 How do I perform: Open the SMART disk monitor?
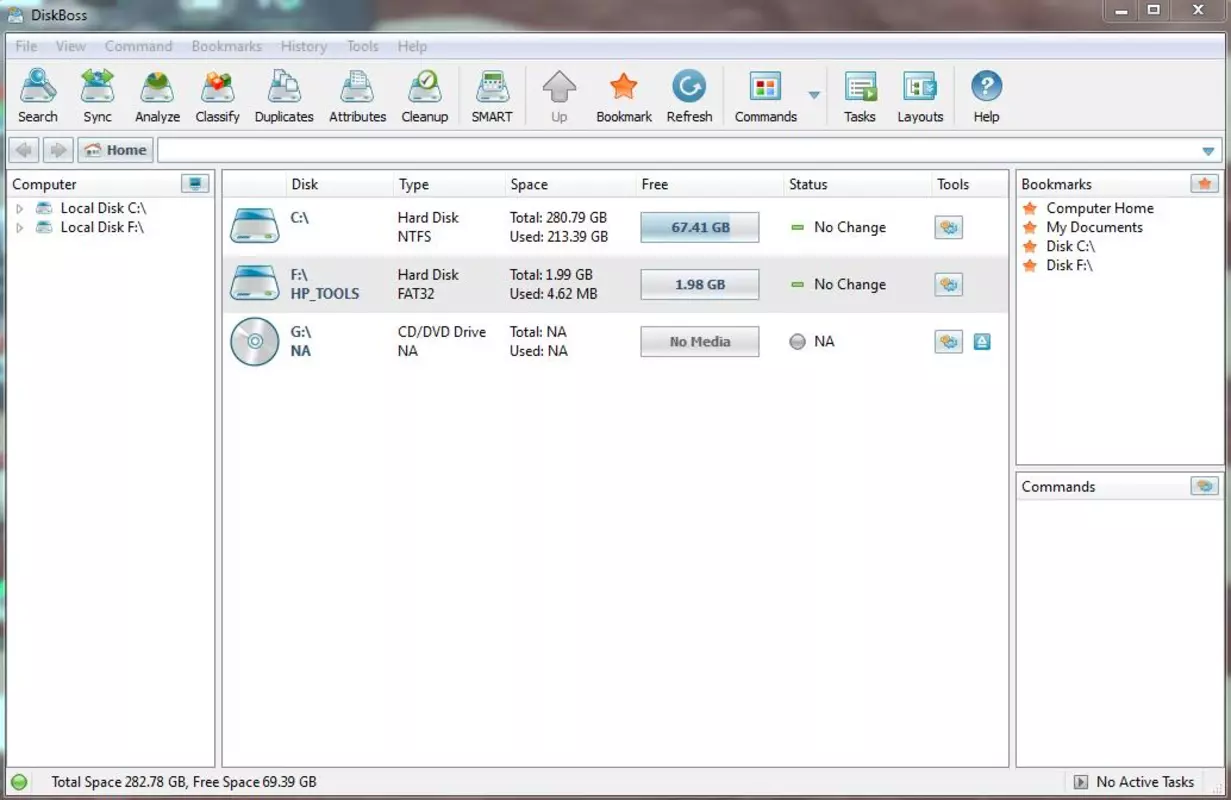pos(492,96)
